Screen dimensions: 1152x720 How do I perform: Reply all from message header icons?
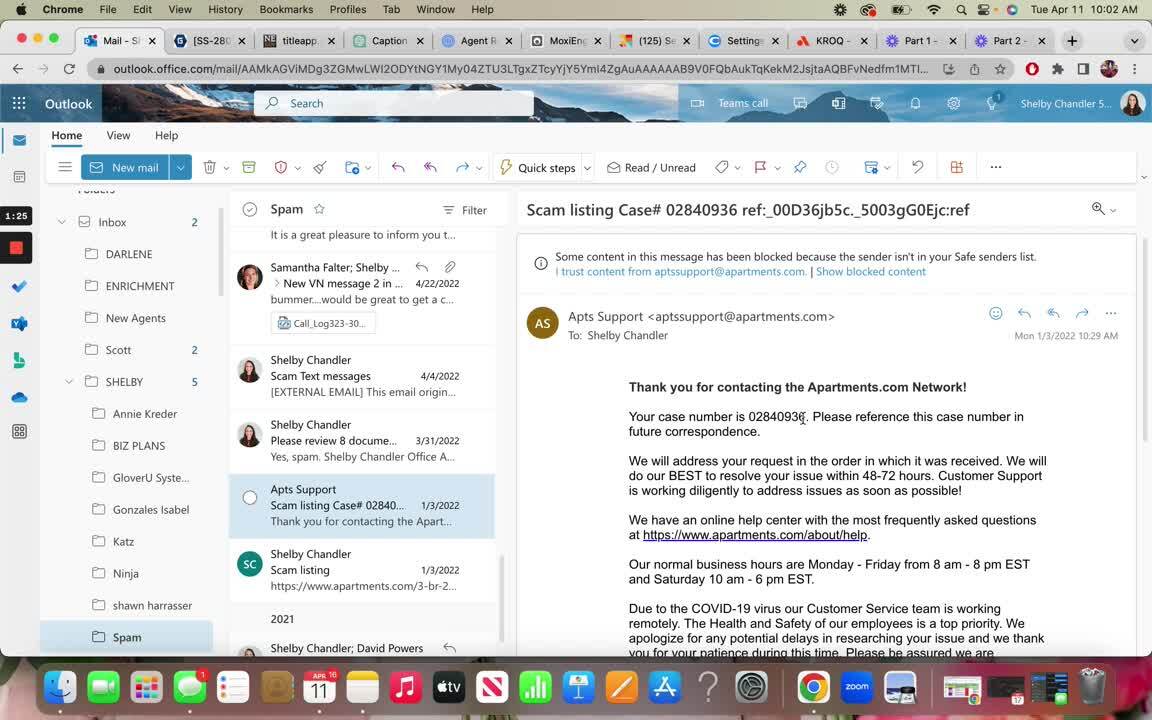coord(1053,313)
